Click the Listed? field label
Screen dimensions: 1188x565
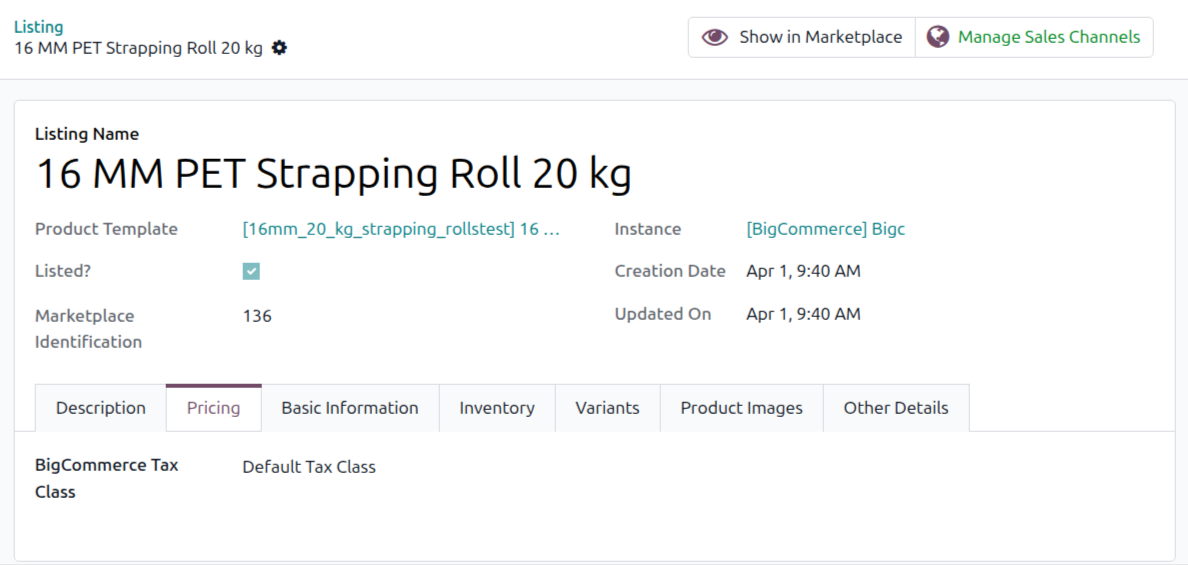pyautogui.click(x=64, y=271)
